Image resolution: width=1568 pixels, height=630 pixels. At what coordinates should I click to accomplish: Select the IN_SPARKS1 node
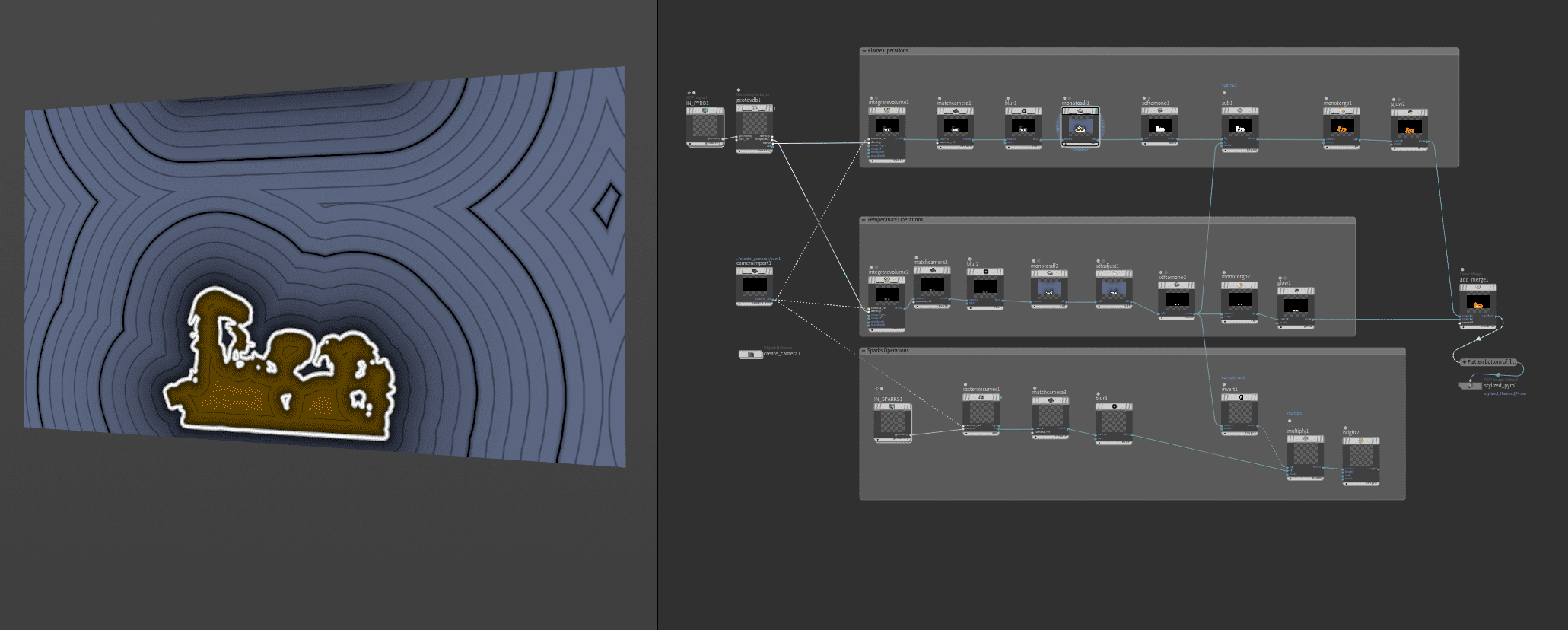pyautogui.click(x=892, y=423)
